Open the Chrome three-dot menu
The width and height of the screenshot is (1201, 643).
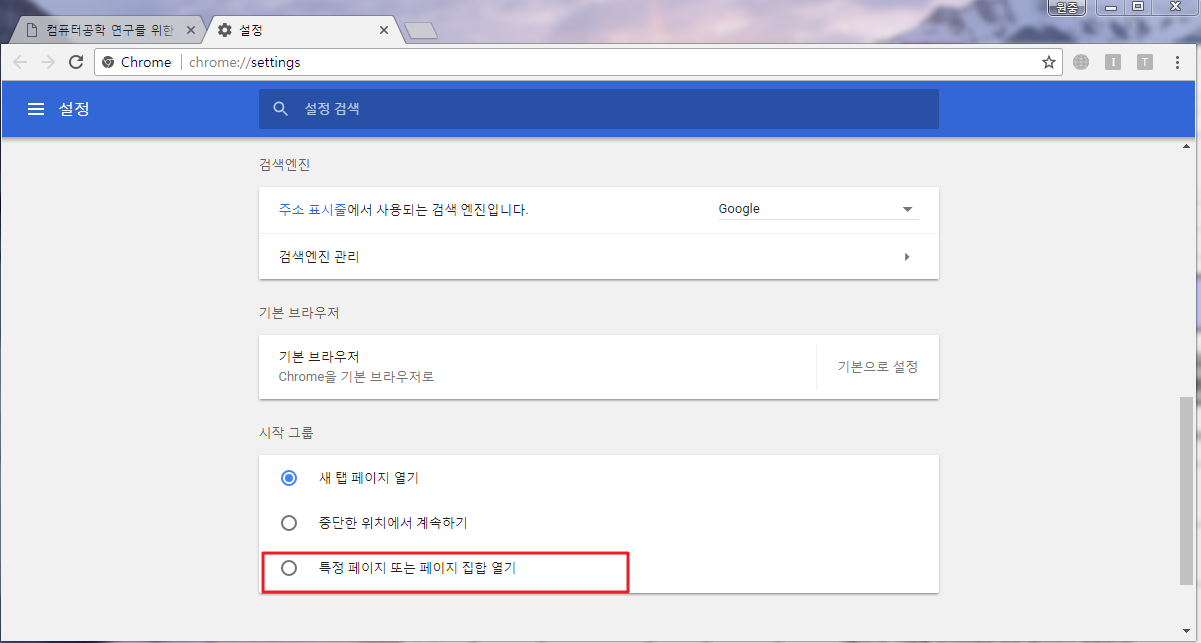pos(1177,62)
